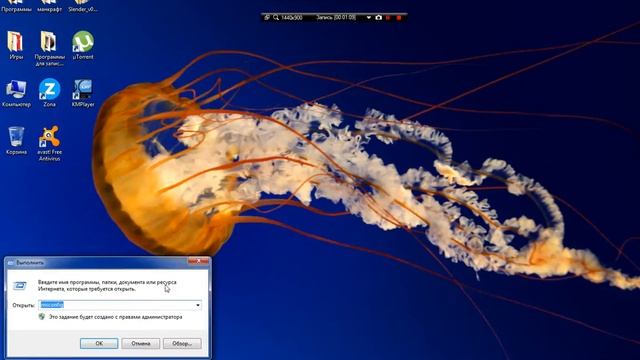This screenshot has height=360, width=640.
Task: Click the magnifier icon in recorder bar
Action: pyautogui.click(x=276, y=18)
